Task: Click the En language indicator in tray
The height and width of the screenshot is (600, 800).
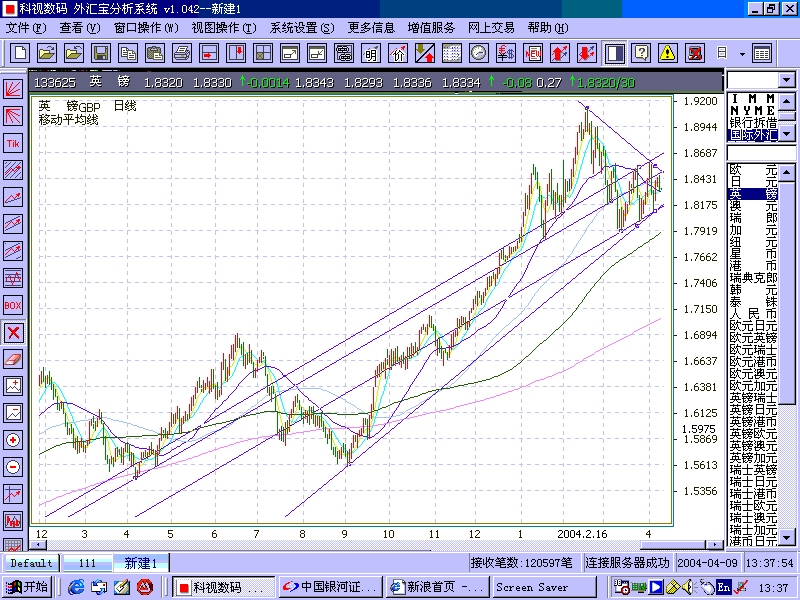Action: pyautogui.click(x=723, y=587)
